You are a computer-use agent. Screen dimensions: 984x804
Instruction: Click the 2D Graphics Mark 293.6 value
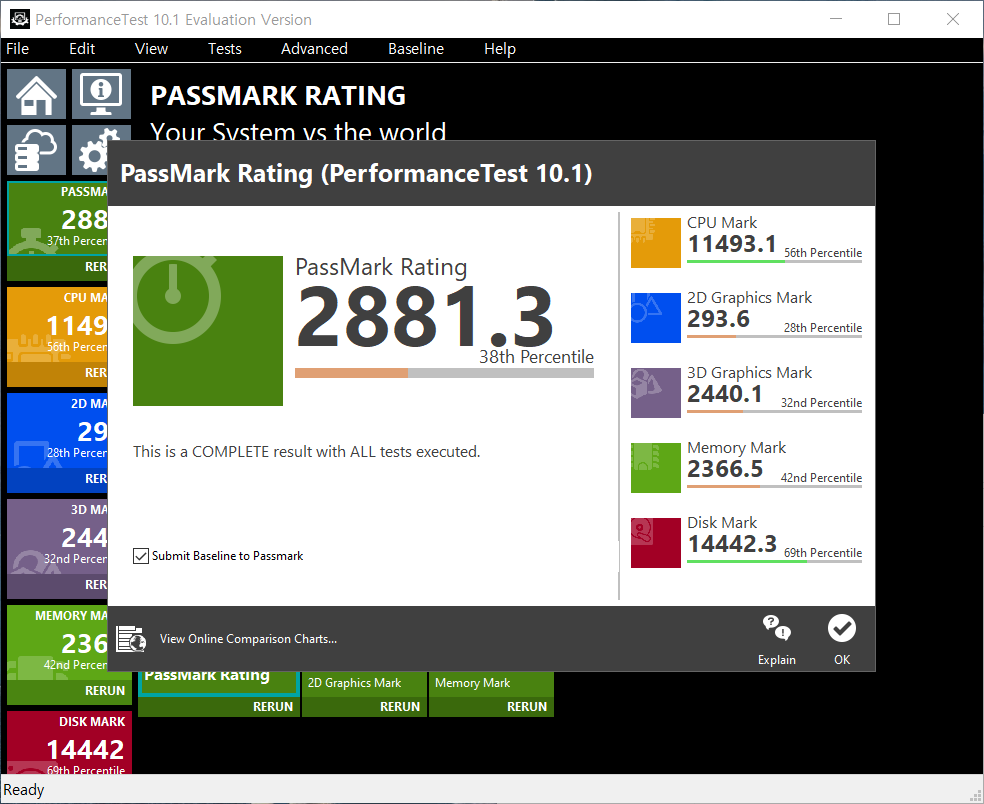click(x=719, y=319)
